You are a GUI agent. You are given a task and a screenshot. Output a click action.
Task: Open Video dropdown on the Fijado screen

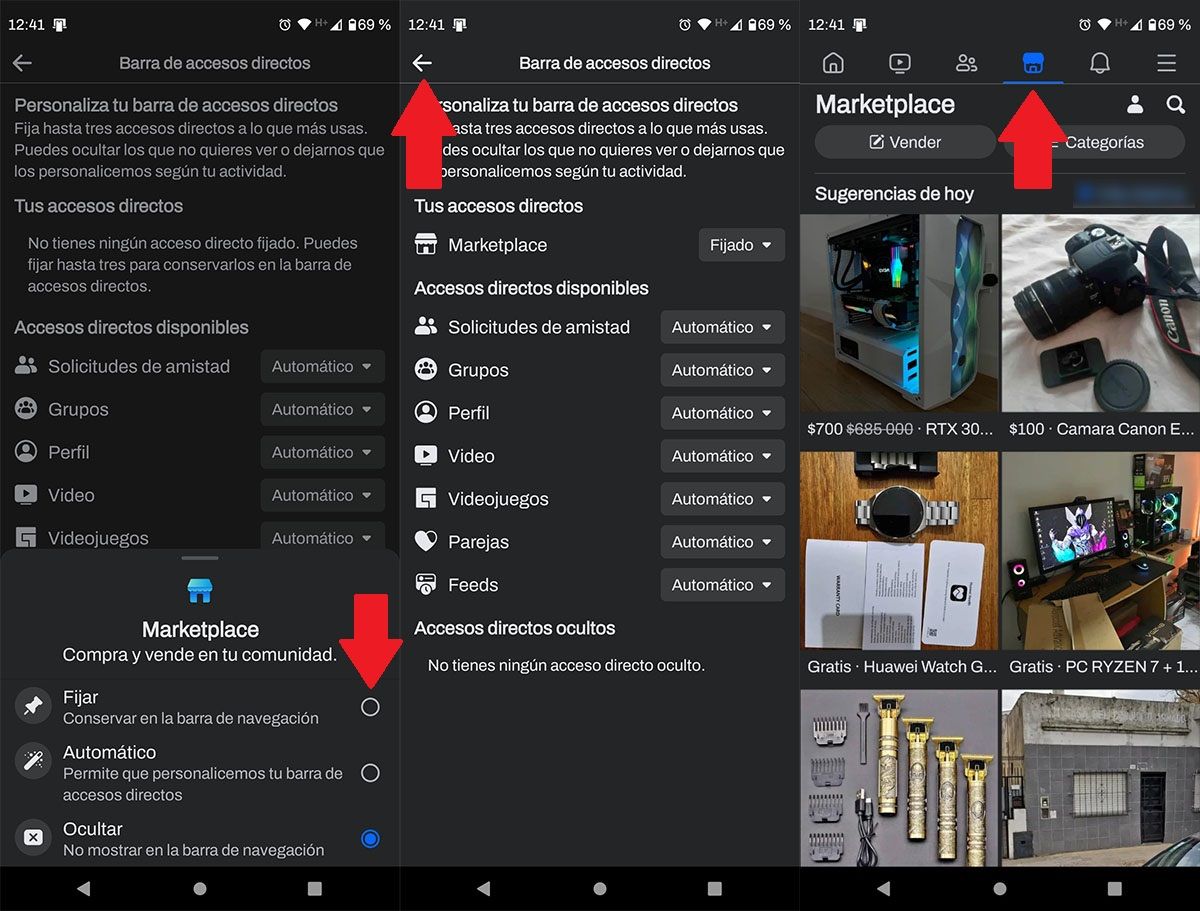723,456
